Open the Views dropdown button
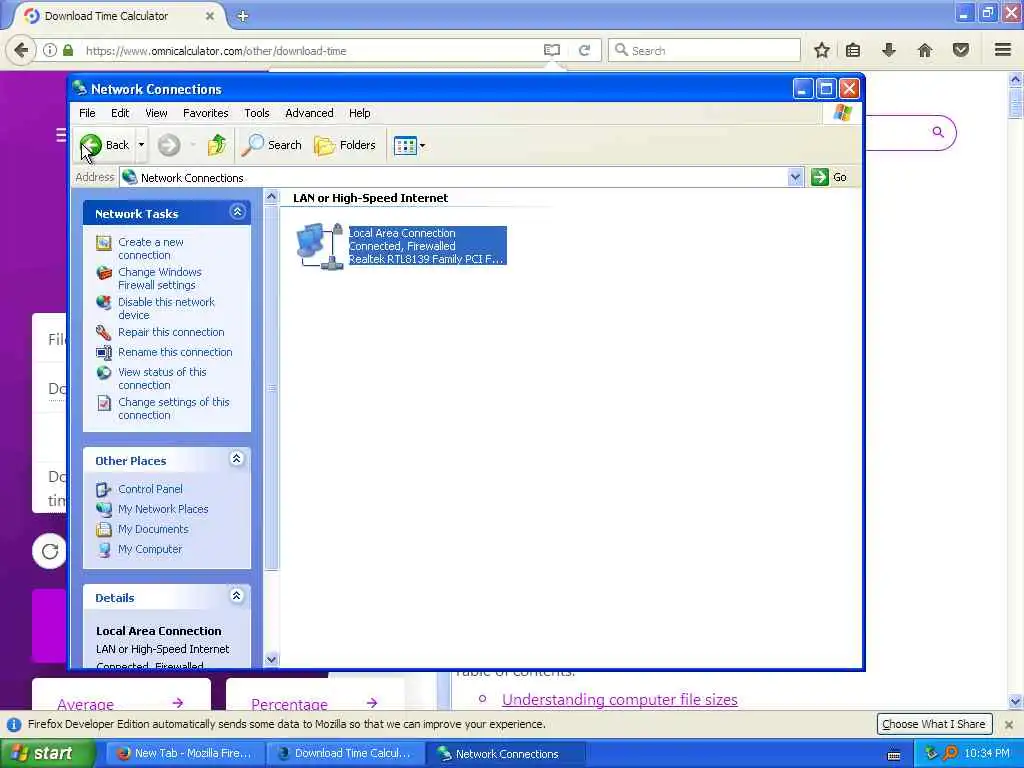Image resolution: width=1024 pixels, height=768 pixels. [409, 145]
